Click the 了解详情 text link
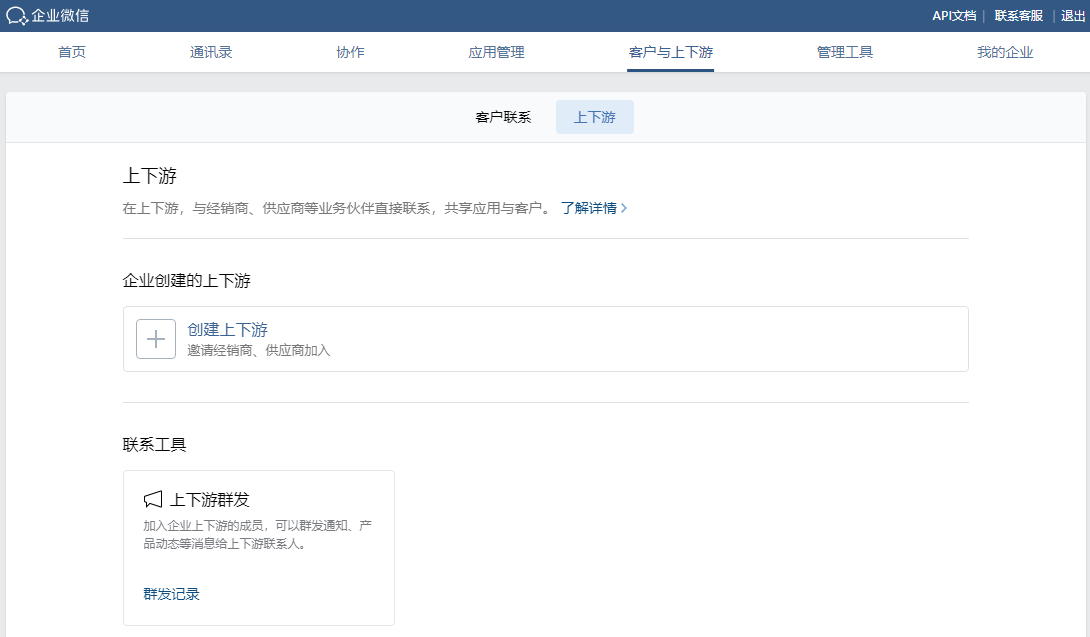 [589, 208]
